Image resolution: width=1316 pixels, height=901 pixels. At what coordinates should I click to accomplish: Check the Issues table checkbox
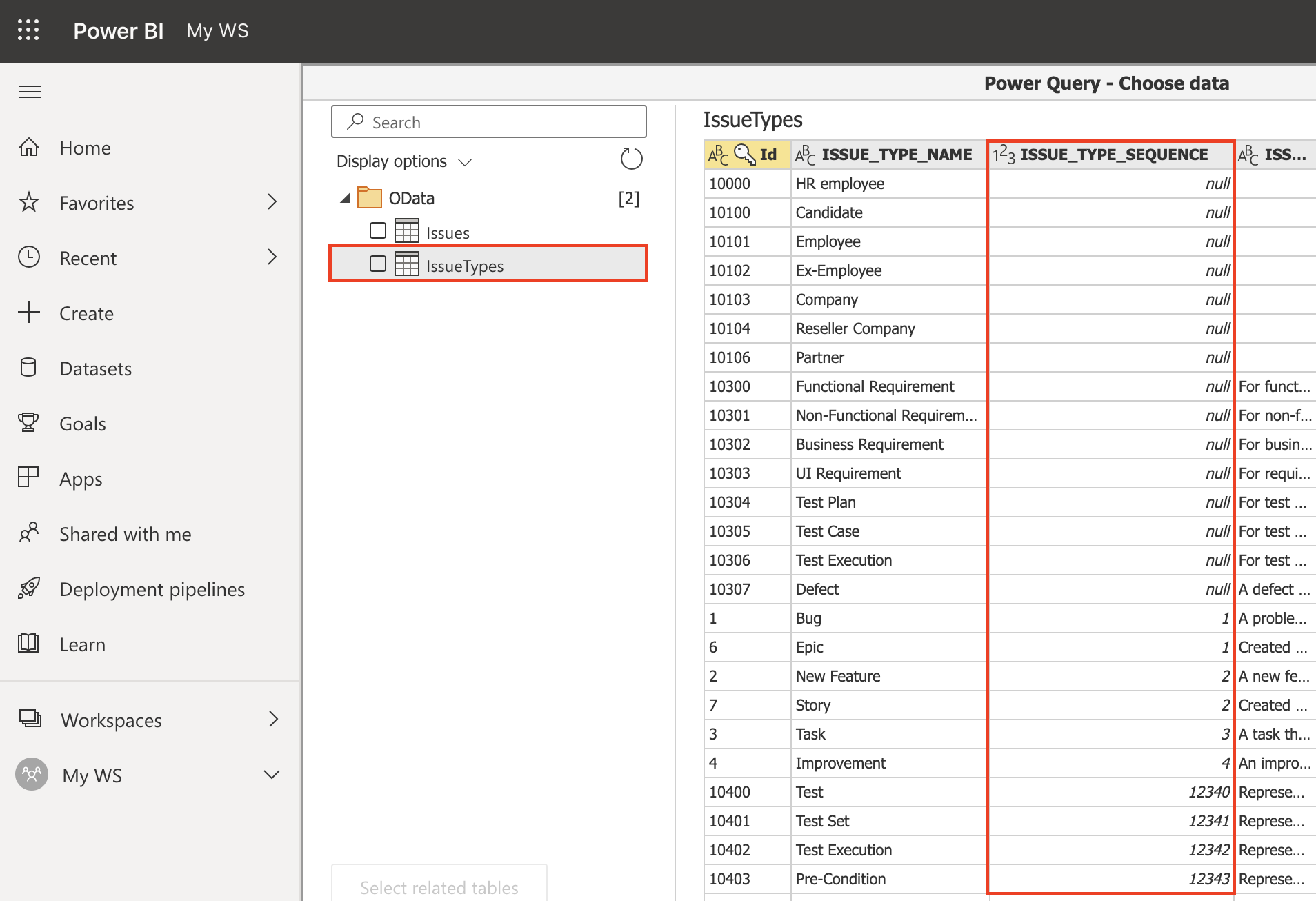click(x=378, y=230)
